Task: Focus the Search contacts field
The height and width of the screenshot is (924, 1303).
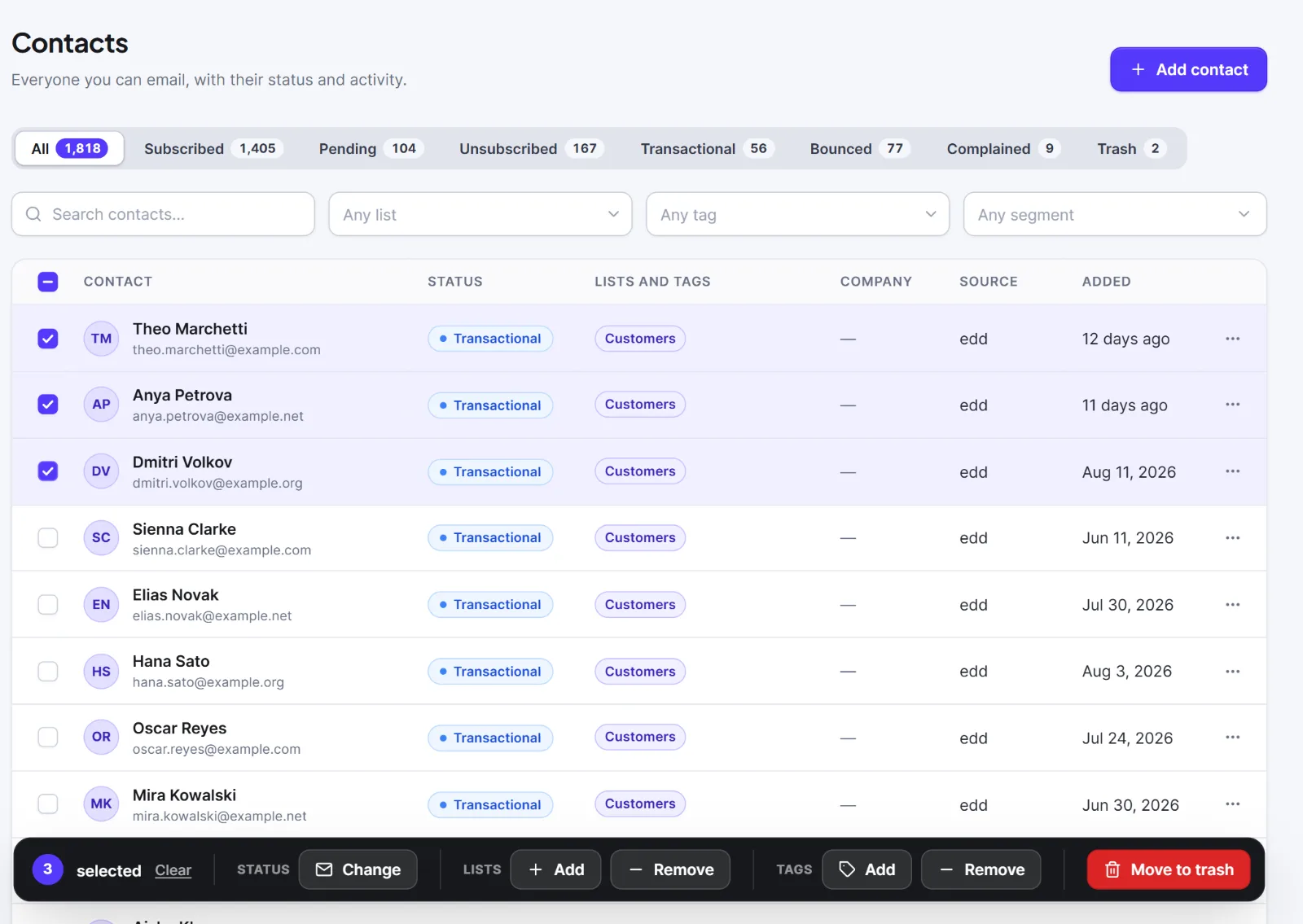Action: [163, 214]
